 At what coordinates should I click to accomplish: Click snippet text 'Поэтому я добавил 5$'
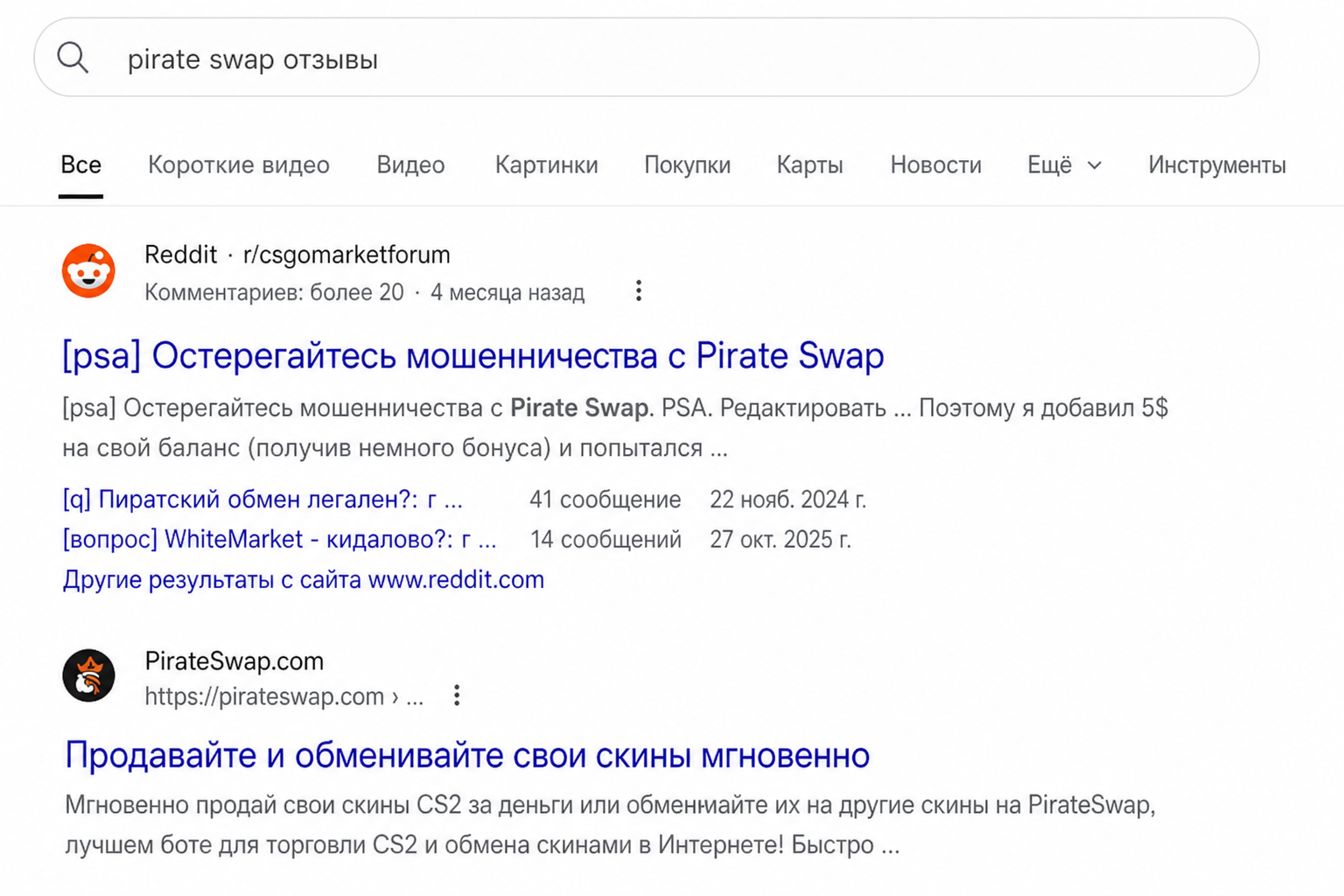(x=1043, y=408)
